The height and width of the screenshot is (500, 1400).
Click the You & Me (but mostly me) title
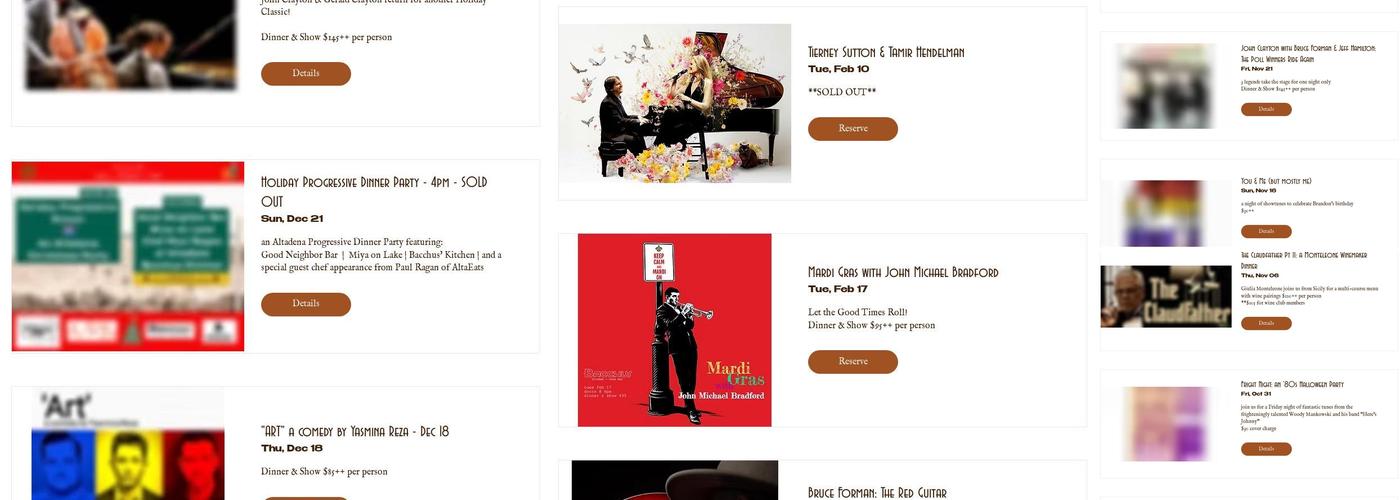1276,181
